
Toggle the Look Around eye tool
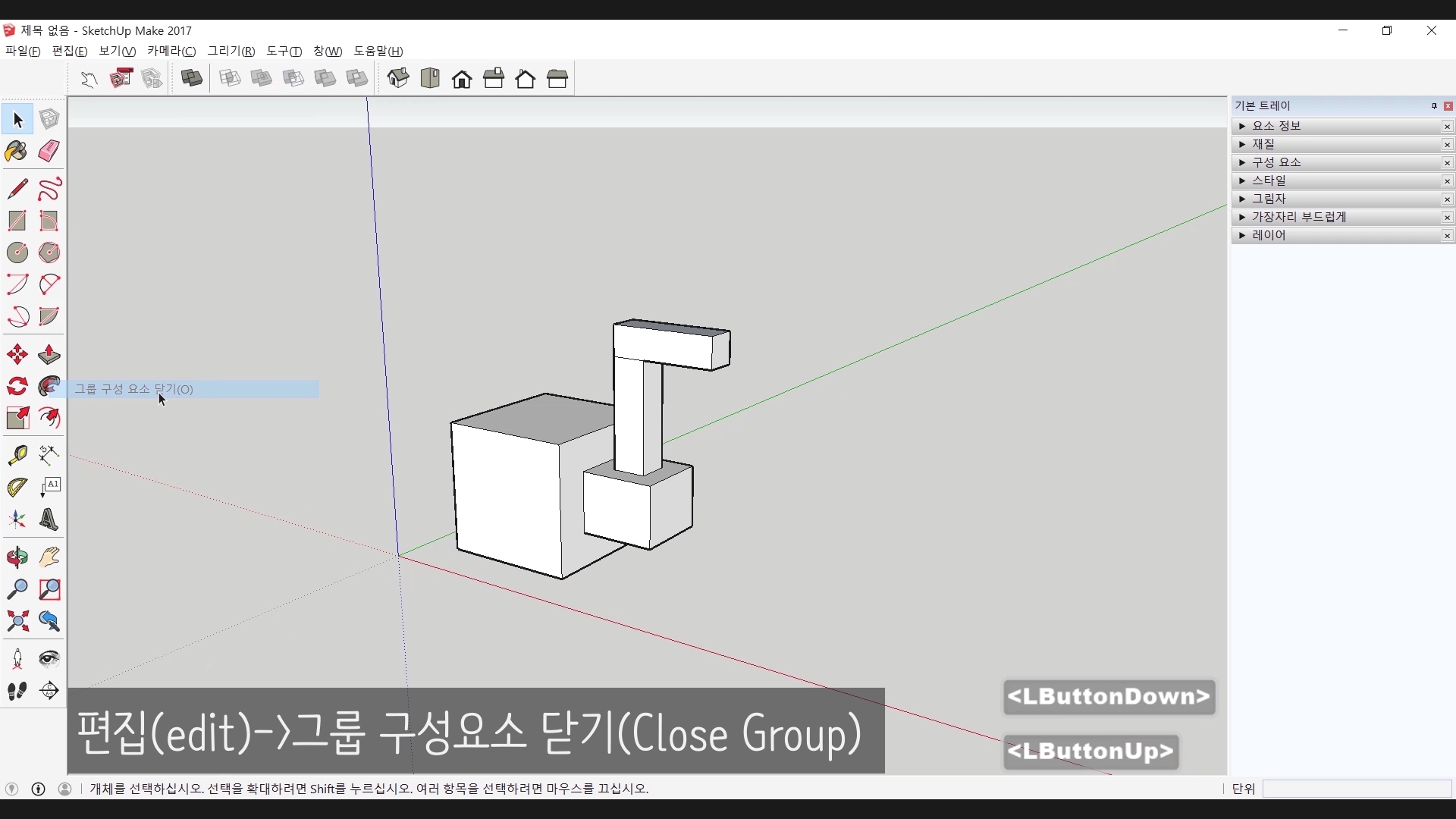tap(49, 658)
